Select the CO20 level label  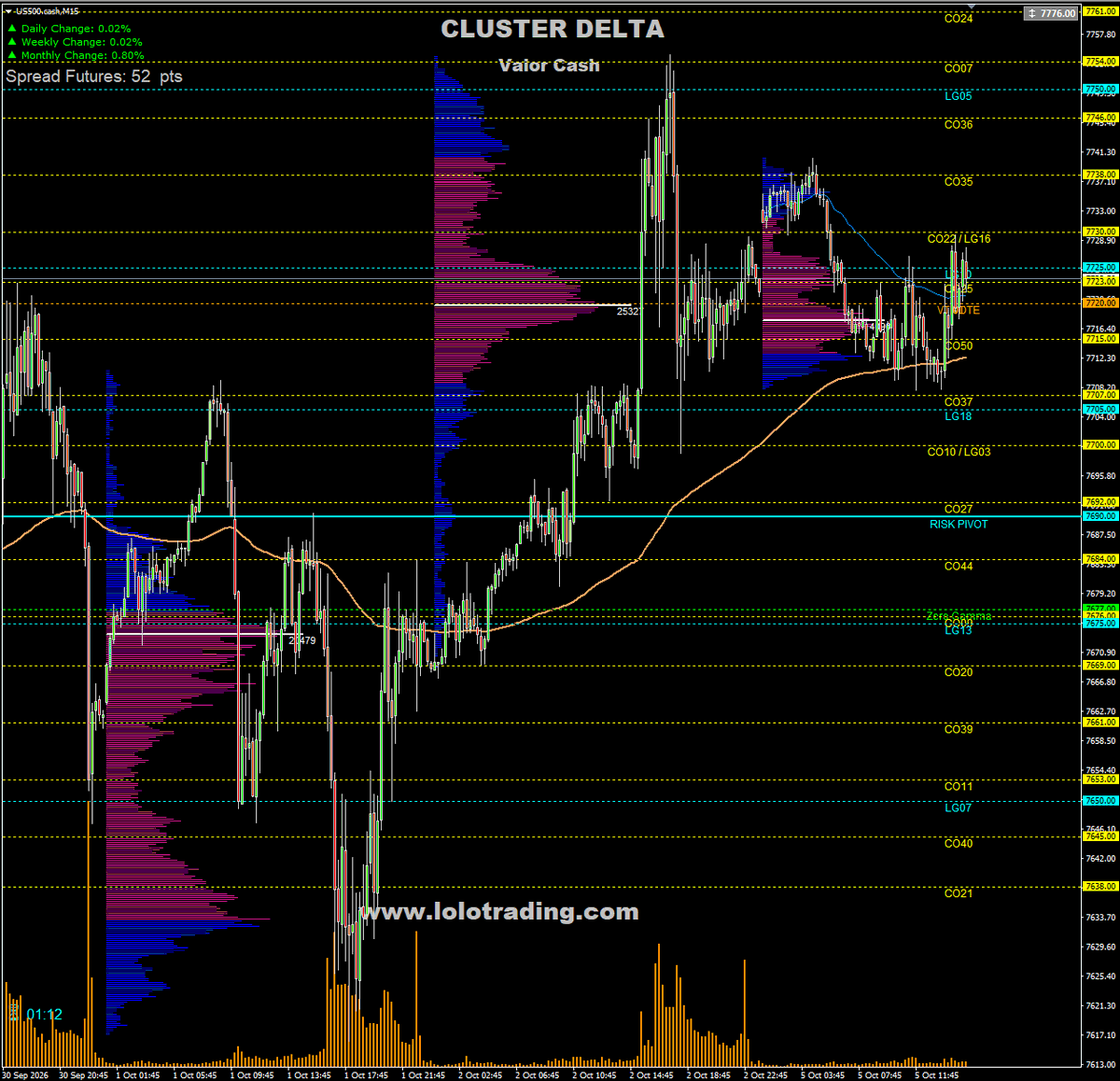click(x=959, y=673)
